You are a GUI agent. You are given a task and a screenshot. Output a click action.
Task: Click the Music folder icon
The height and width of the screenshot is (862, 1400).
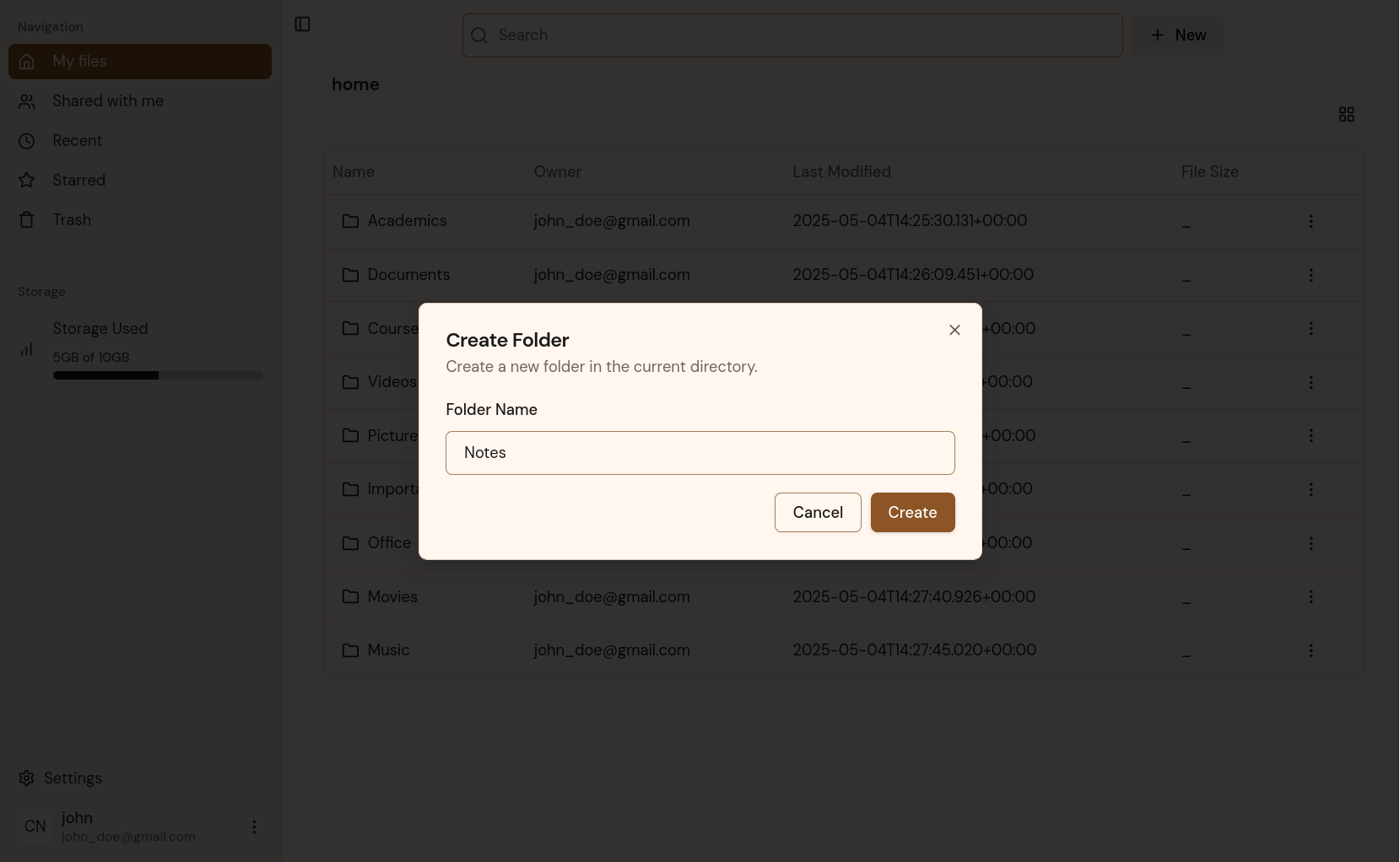[350, 650]
